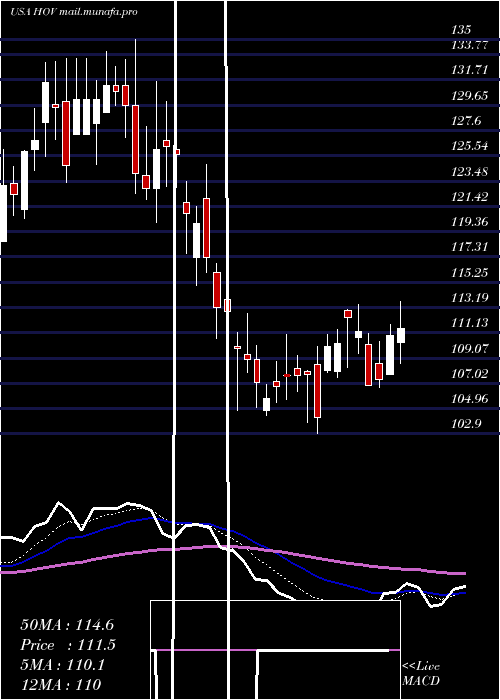Click the 125.54 price axis label
The height and width of the screenshot is (700, 500).
coord(470,146)
